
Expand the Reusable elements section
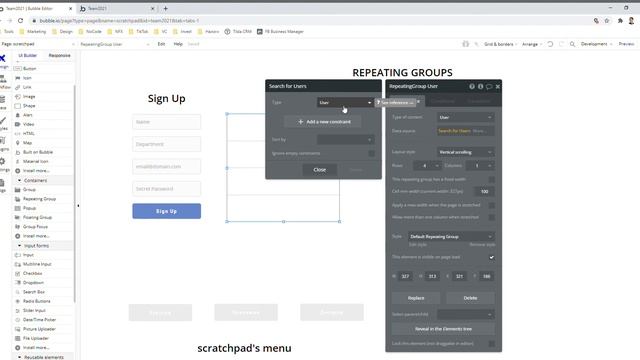(x=19, y=357)
